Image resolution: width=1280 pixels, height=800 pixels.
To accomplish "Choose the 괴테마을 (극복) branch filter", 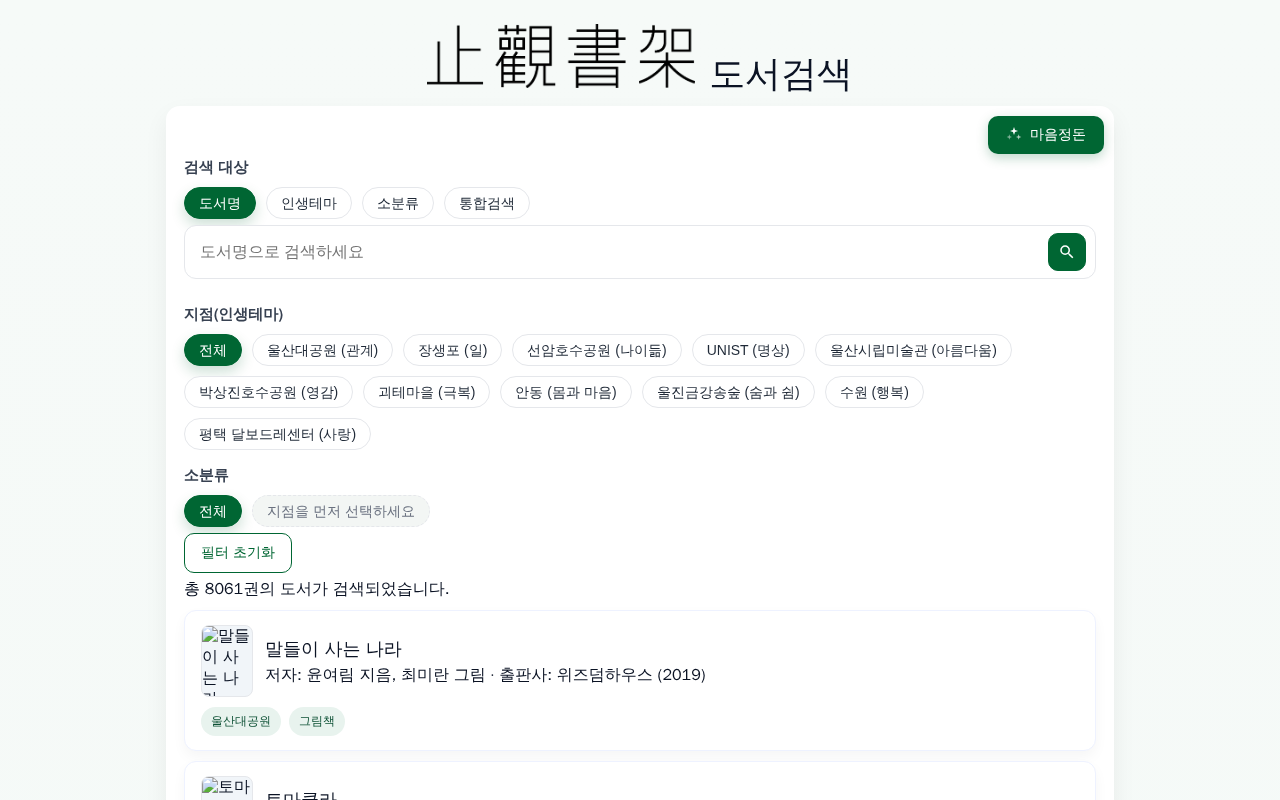I will pyautogui.click(x=426, y=392).
